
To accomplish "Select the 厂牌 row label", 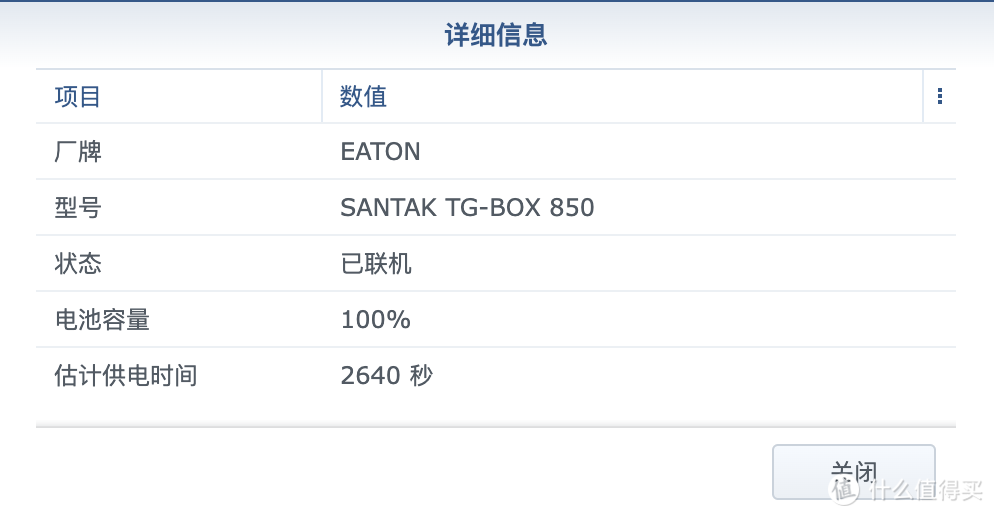I will (x=78, y=152).
